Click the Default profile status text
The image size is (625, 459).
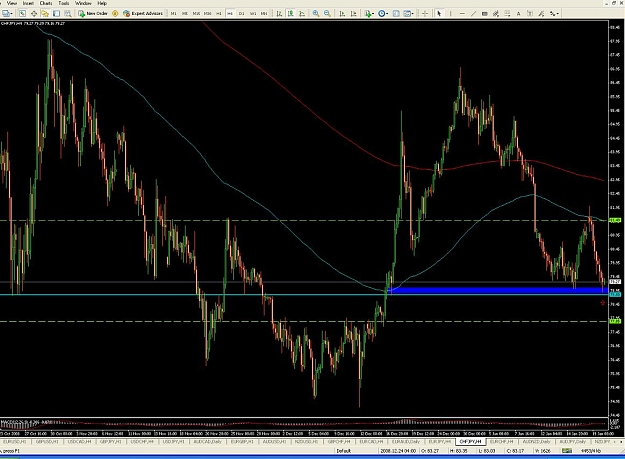pyautogui.click(x=344, y=451)
